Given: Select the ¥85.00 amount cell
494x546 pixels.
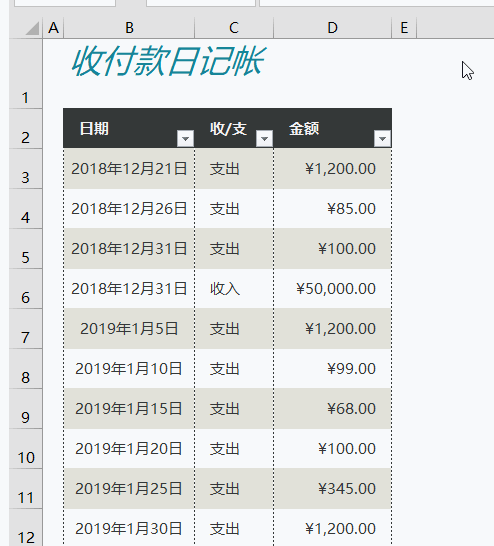Looking at the screenshot, I should click(x=332, y=209).
